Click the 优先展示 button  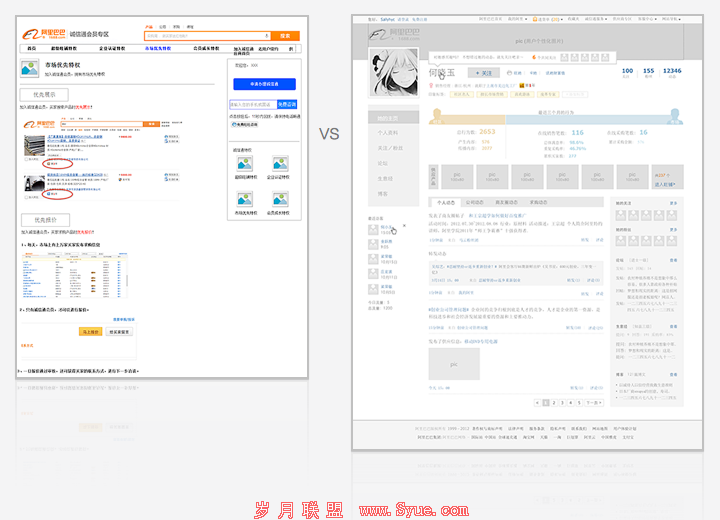(44, 95)
